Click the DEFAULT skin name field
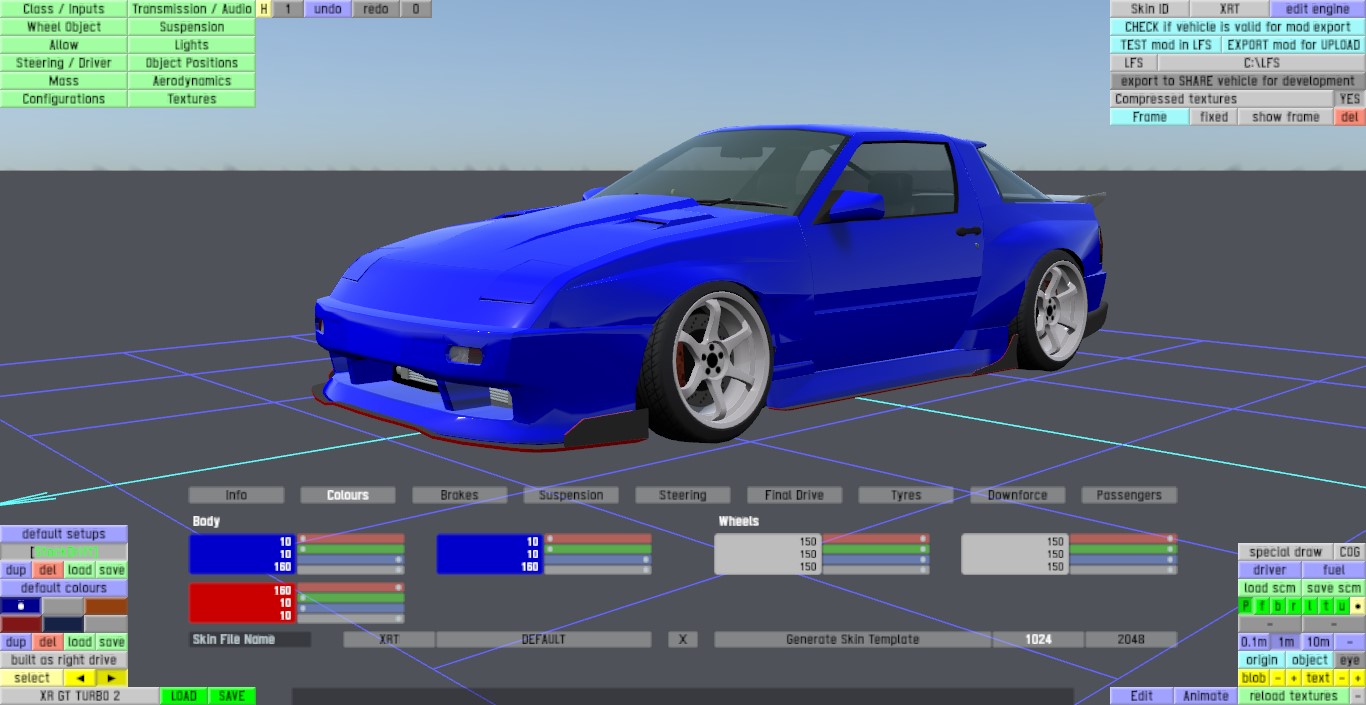Screen dimensions: 1366x705 (544, 639)
